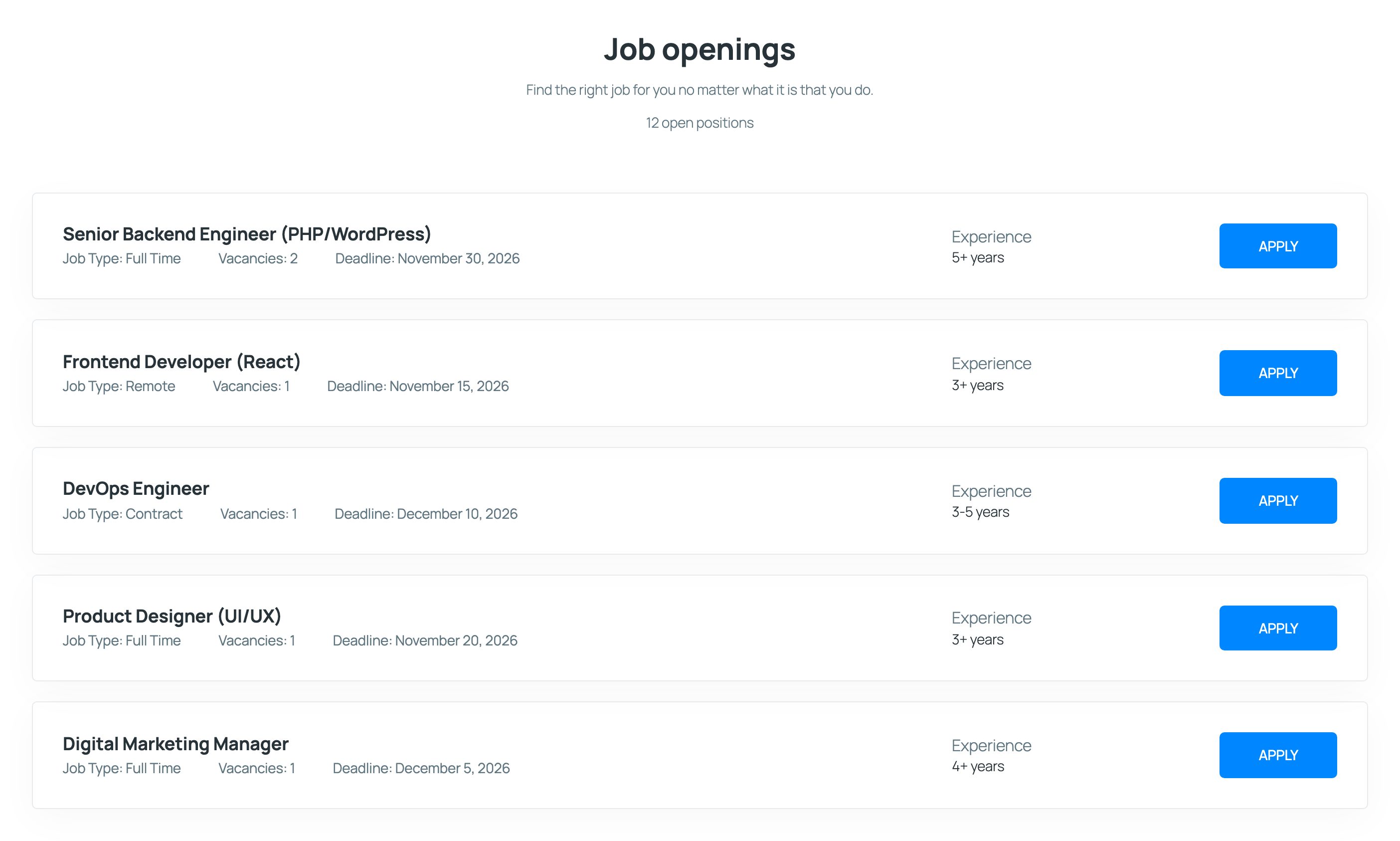This screenshot has height=841, width=1400.
Task: Apply for Frontend Developer (React) job
Action: click(x=1278, y=373)
